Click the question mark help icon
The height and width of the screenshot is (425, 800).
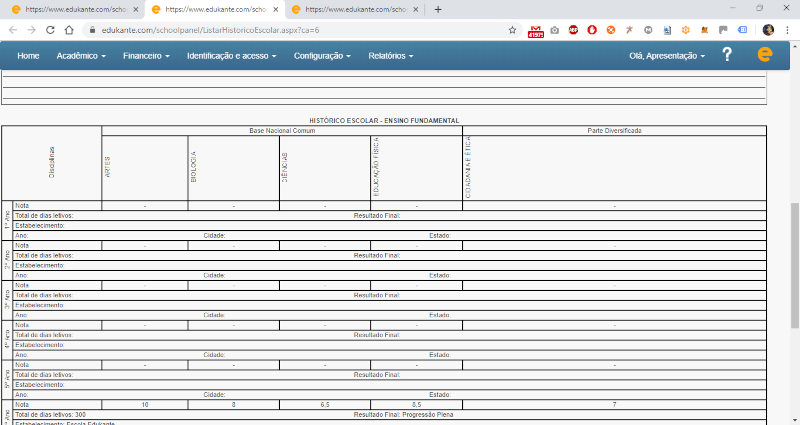click(x=727, y=54)
